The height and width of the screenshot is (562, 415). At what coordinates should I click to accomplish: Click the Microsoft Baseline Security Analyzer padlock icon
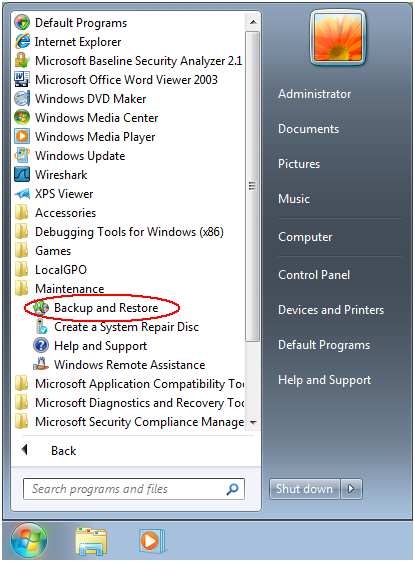[x=22, y=61]
